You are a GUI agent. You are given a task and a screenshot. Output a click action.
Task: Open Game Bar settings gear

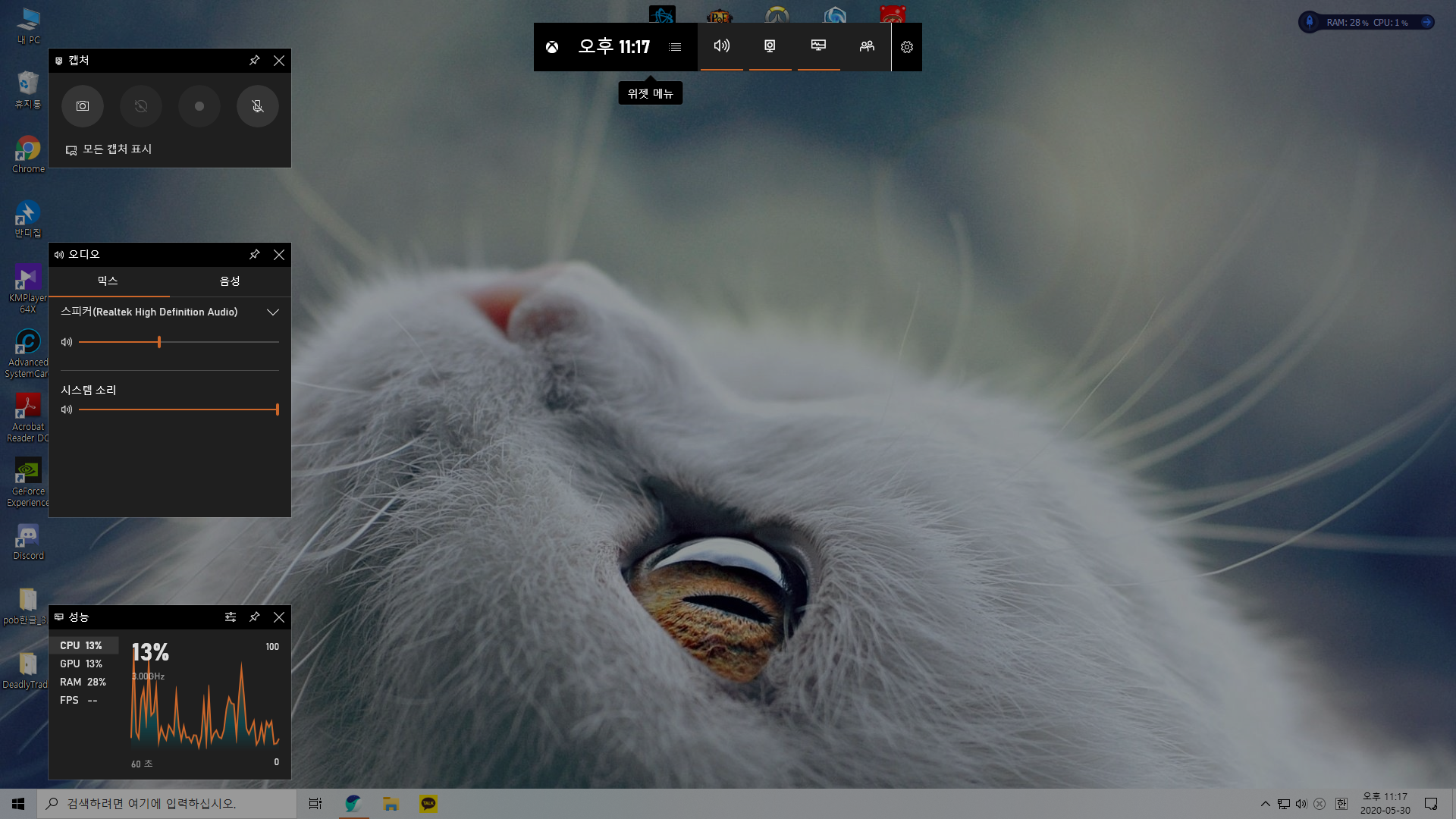907,47
